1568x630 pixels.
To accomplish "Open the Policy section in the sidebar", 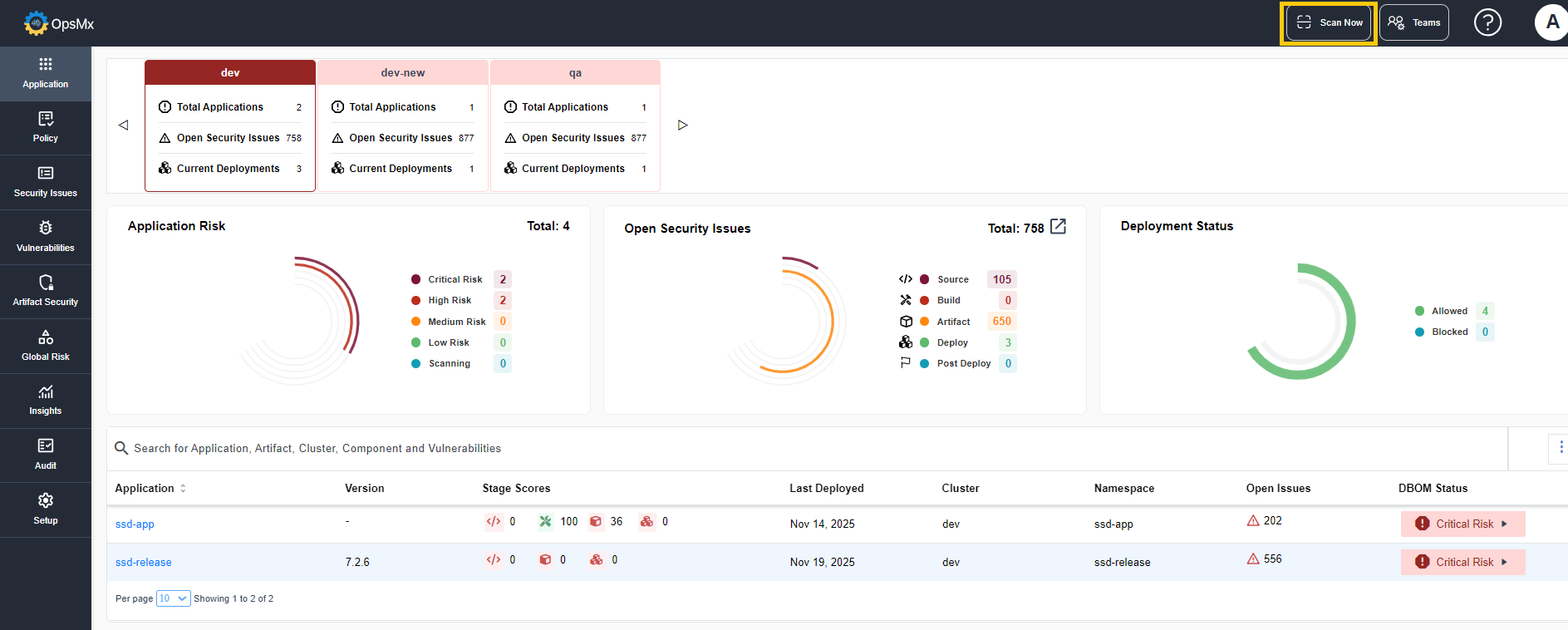I will pos(46,127).
